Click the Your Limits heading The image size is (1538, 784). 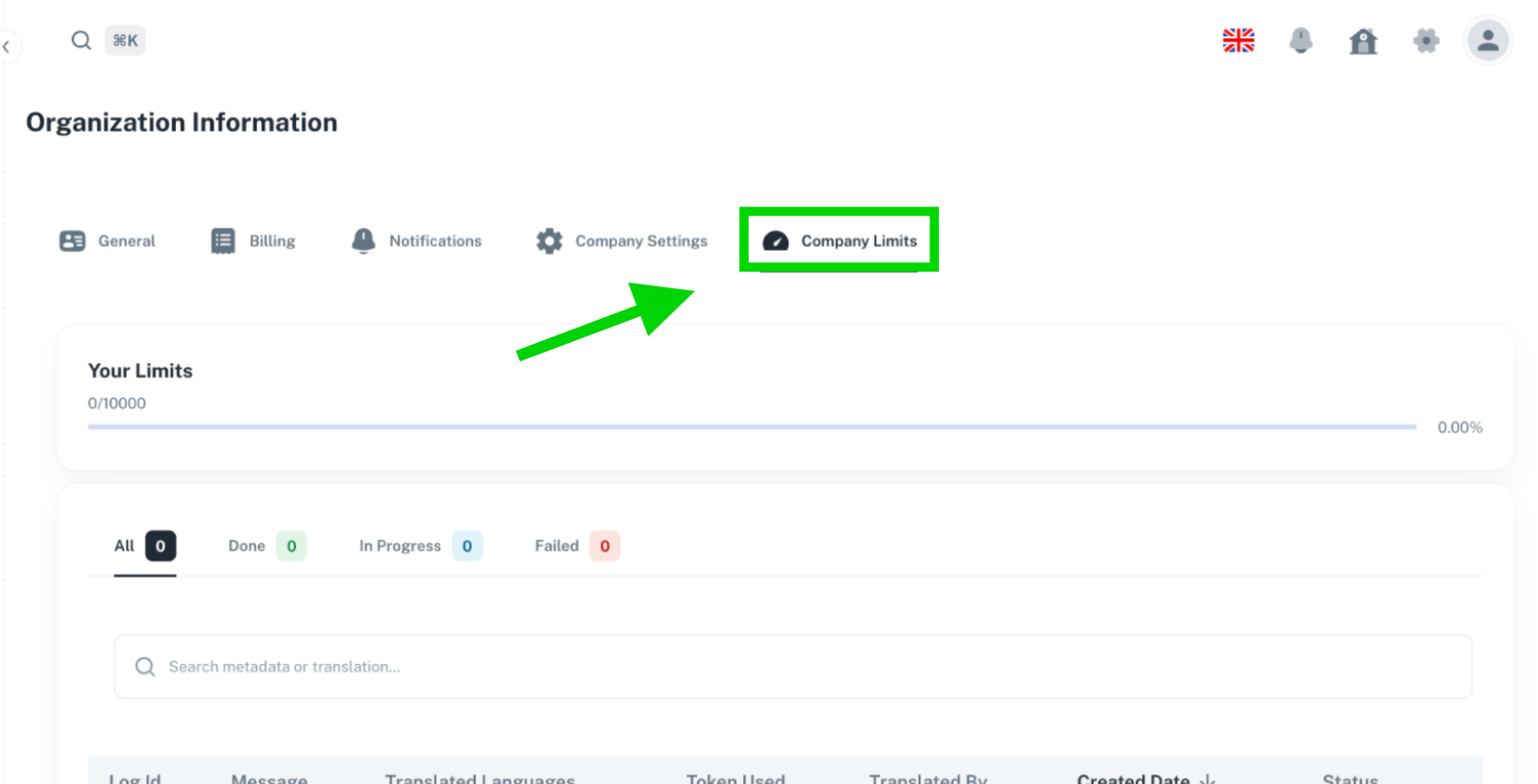click(x=140, y=371)
